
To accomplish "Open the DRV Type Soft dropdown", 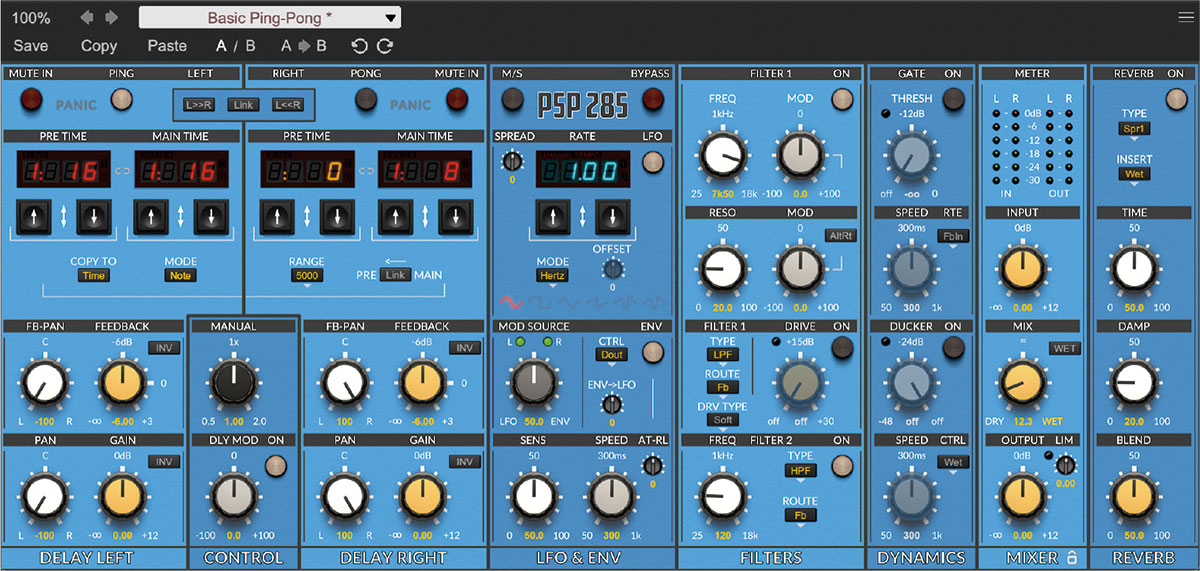I will point(721,420).
